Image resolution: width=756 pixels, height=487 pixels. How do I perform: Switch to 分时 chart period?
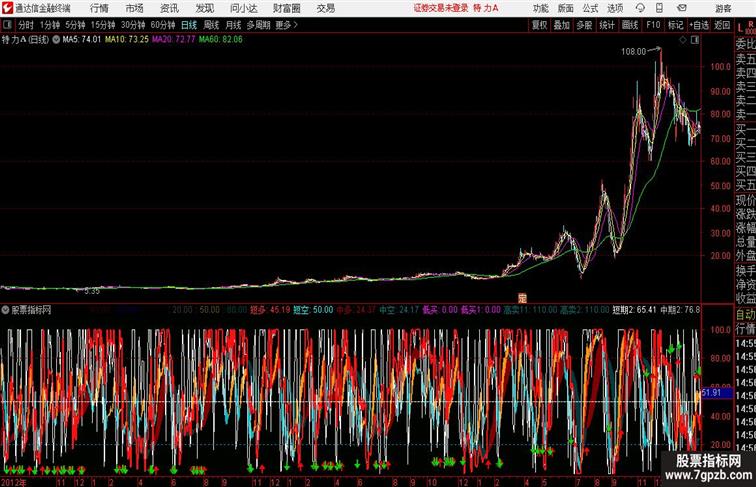pos(26,25)
